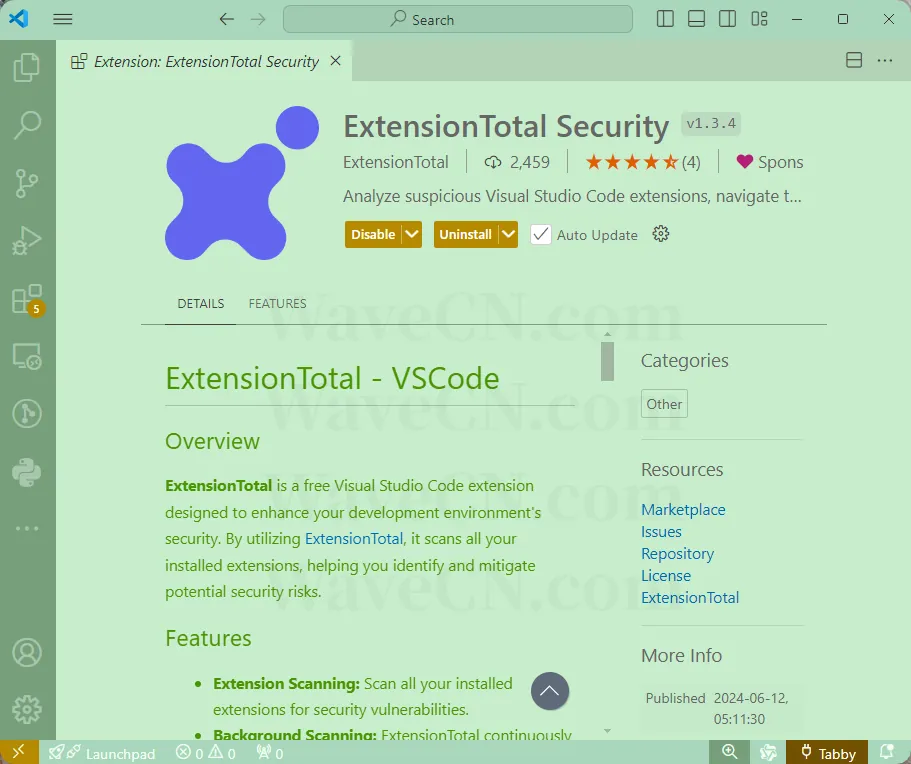This screenshot has height=764, width=911.
Task: Switch to the FEATURES tab
Action: click(x=277, y=304)
